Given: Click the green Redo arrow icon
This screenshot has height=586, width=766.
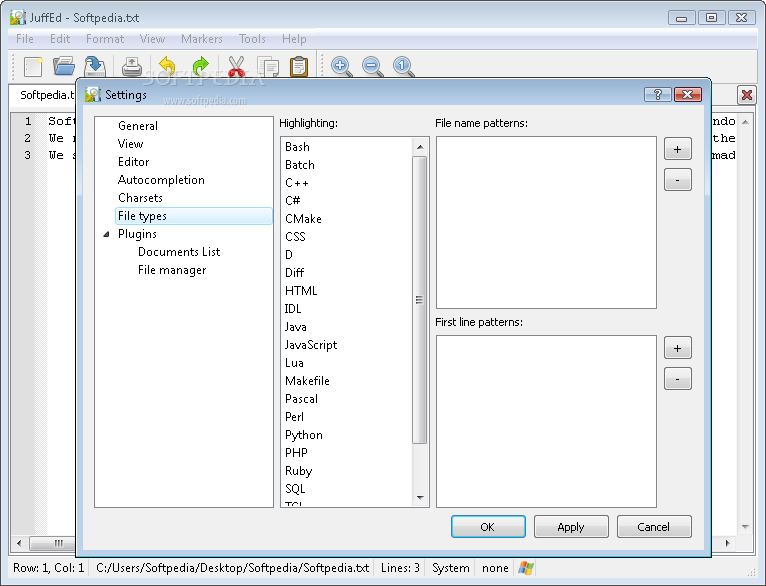Looking at the screenshot, I should pyautogui.click(x=200, y=65).
